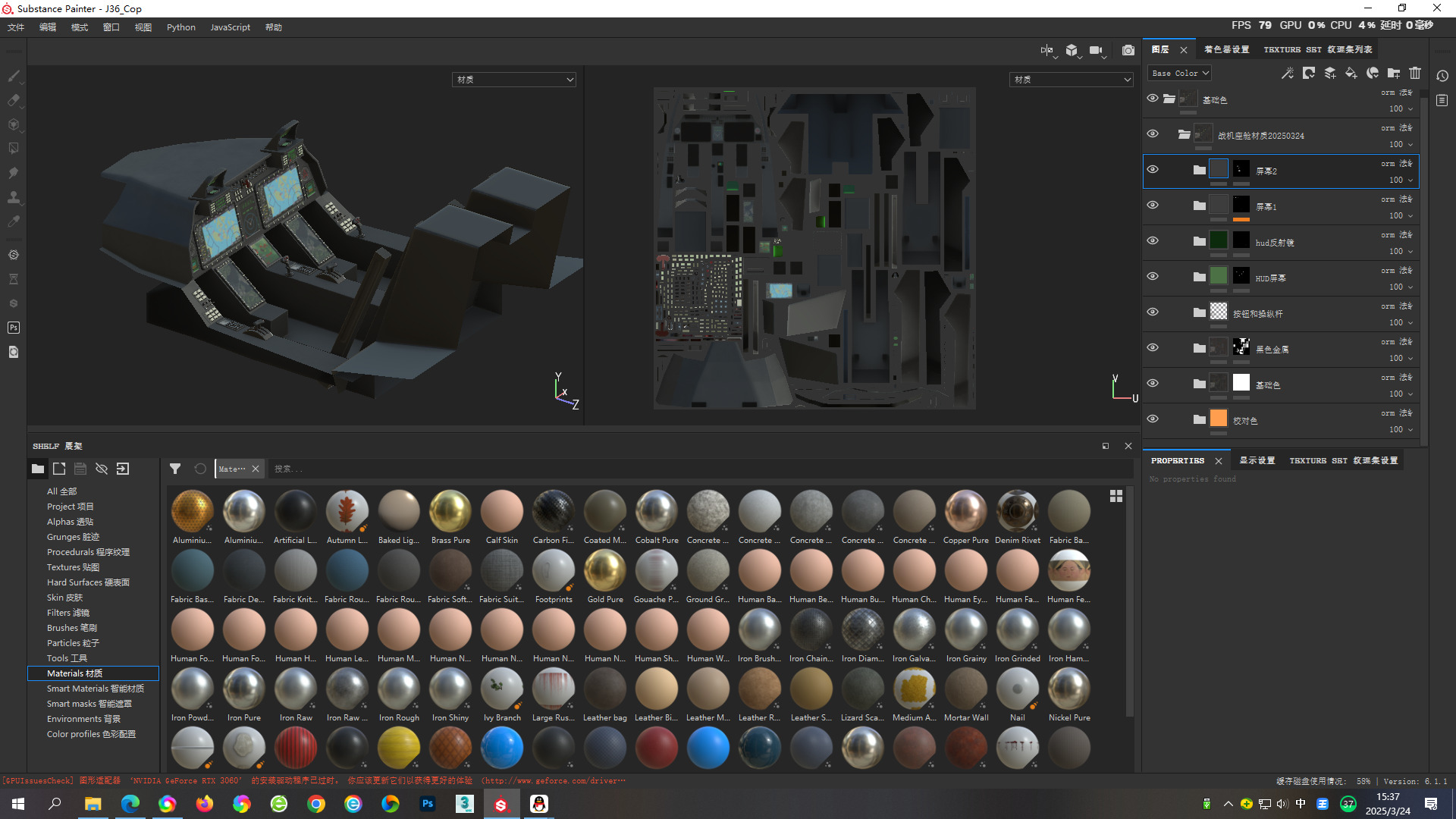Viewport: 1456px width, 819px height.
Task: Click the add fill layer bucket icon
Action: pyautogui.click(x=1351, y=74)
